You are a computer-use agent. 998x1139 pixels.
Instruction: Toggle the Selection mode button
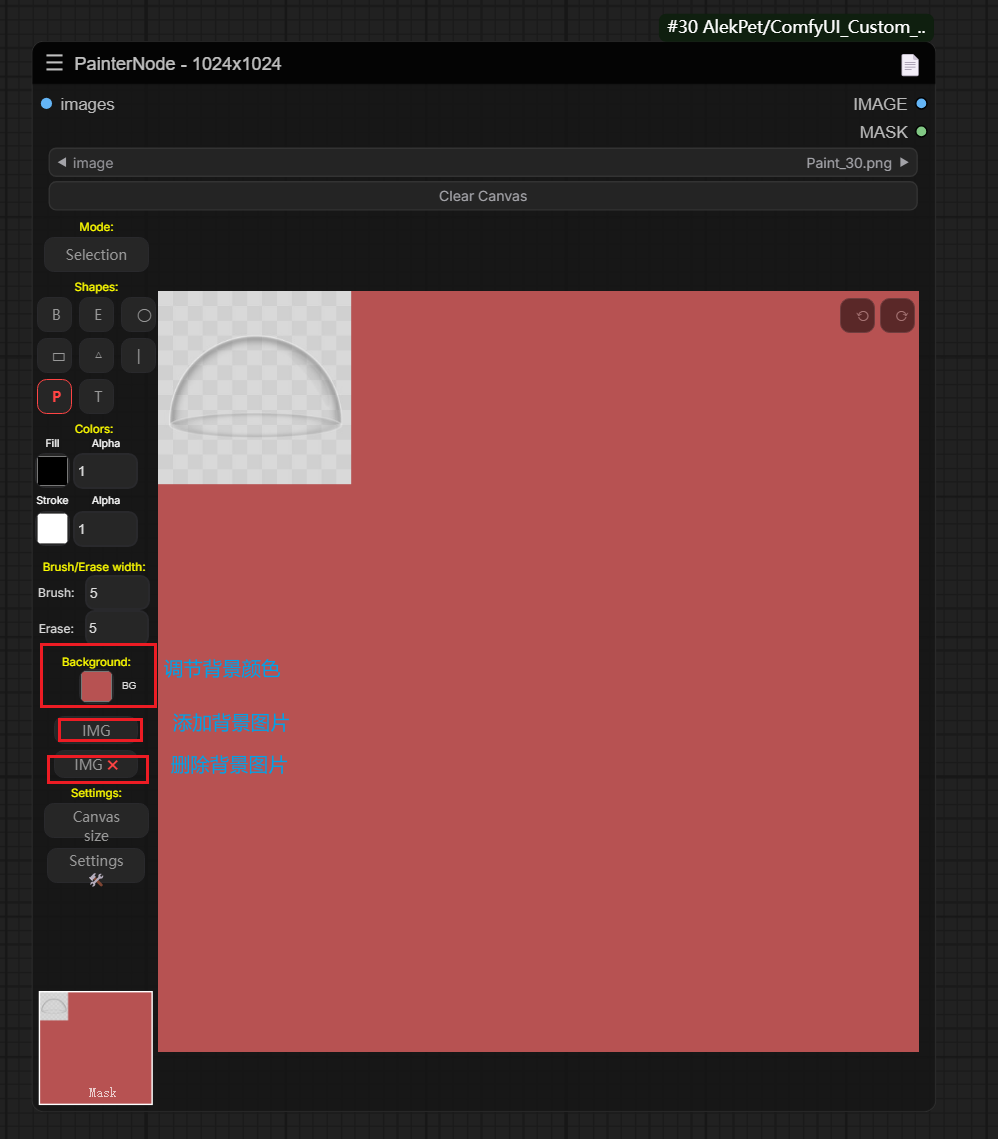pos(96,255)
